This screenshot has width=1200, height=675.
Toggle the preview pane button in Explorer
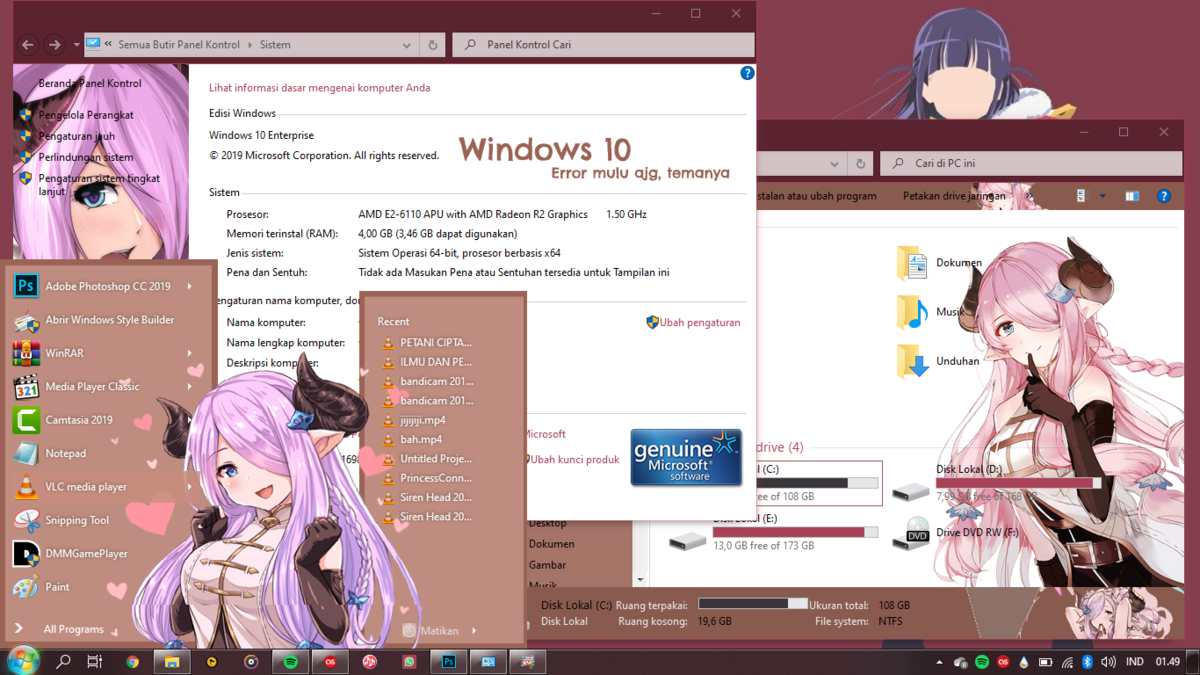[x=1132, y=196]
